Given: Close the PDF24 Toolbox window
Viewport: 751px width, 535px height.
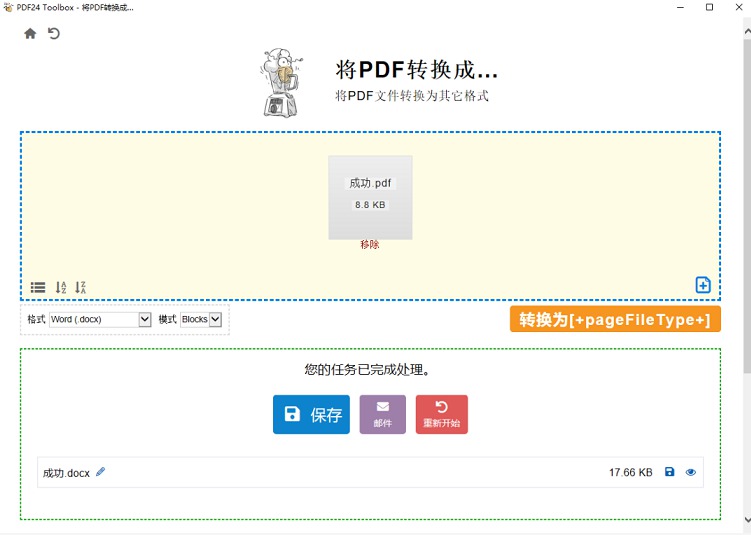Looking at the screenshot, I should point(739,7).
